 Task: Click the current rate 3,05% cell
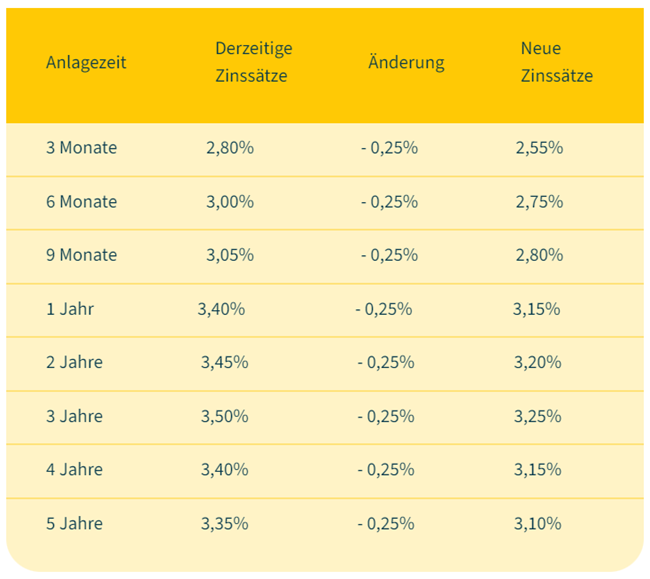[230, 255]
